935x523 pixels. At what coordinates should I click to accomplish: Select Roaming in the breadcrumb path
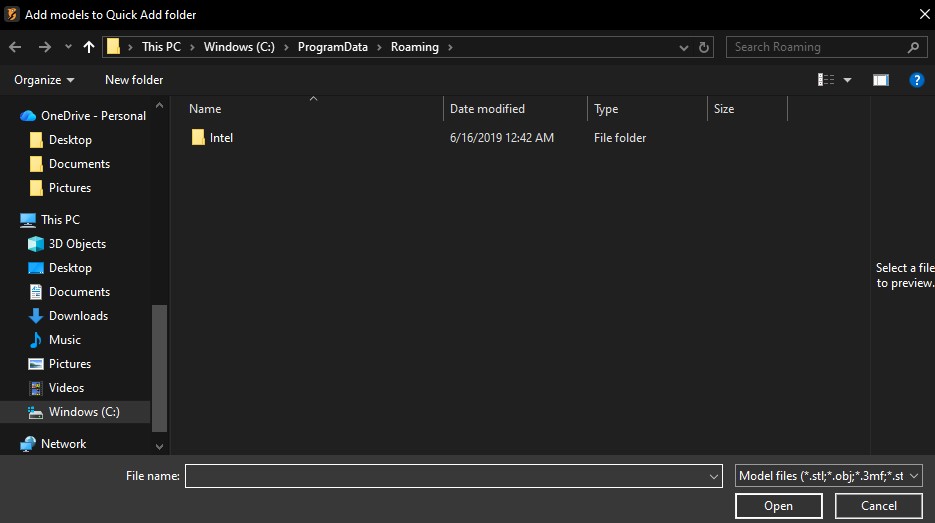[x=414, y=47]
